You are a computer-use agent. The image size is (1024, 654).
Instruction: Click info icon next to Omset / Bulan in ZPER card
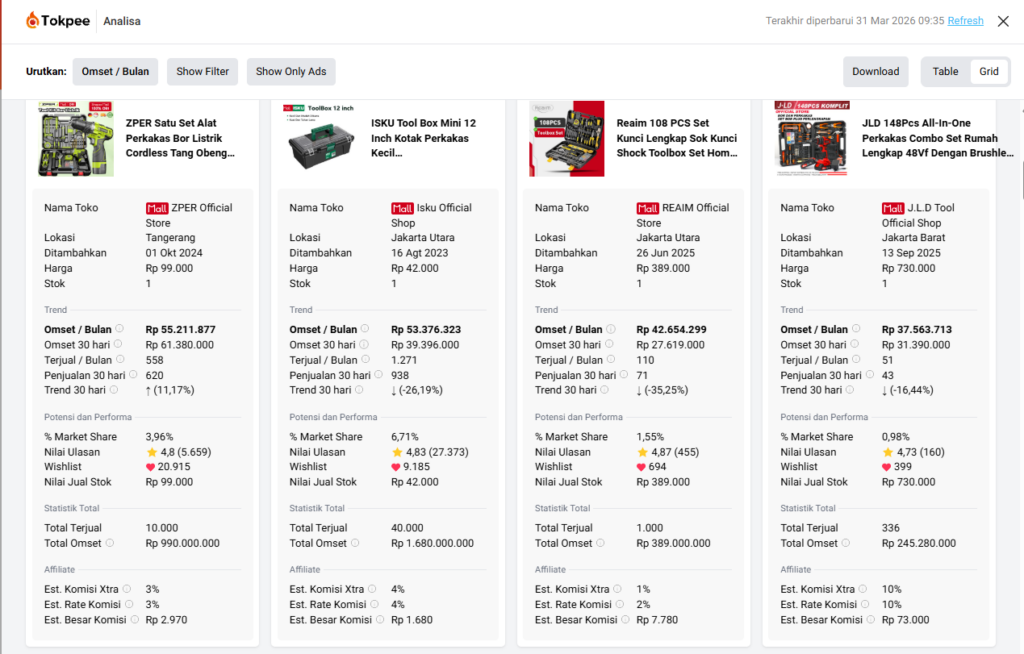[x=120, y=329]
